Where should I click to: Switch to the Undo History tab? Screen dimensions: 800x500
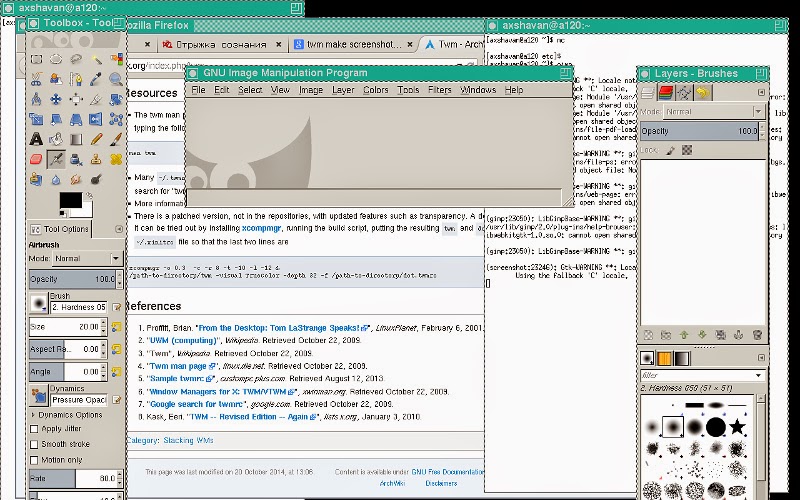[x=703, y=92]
